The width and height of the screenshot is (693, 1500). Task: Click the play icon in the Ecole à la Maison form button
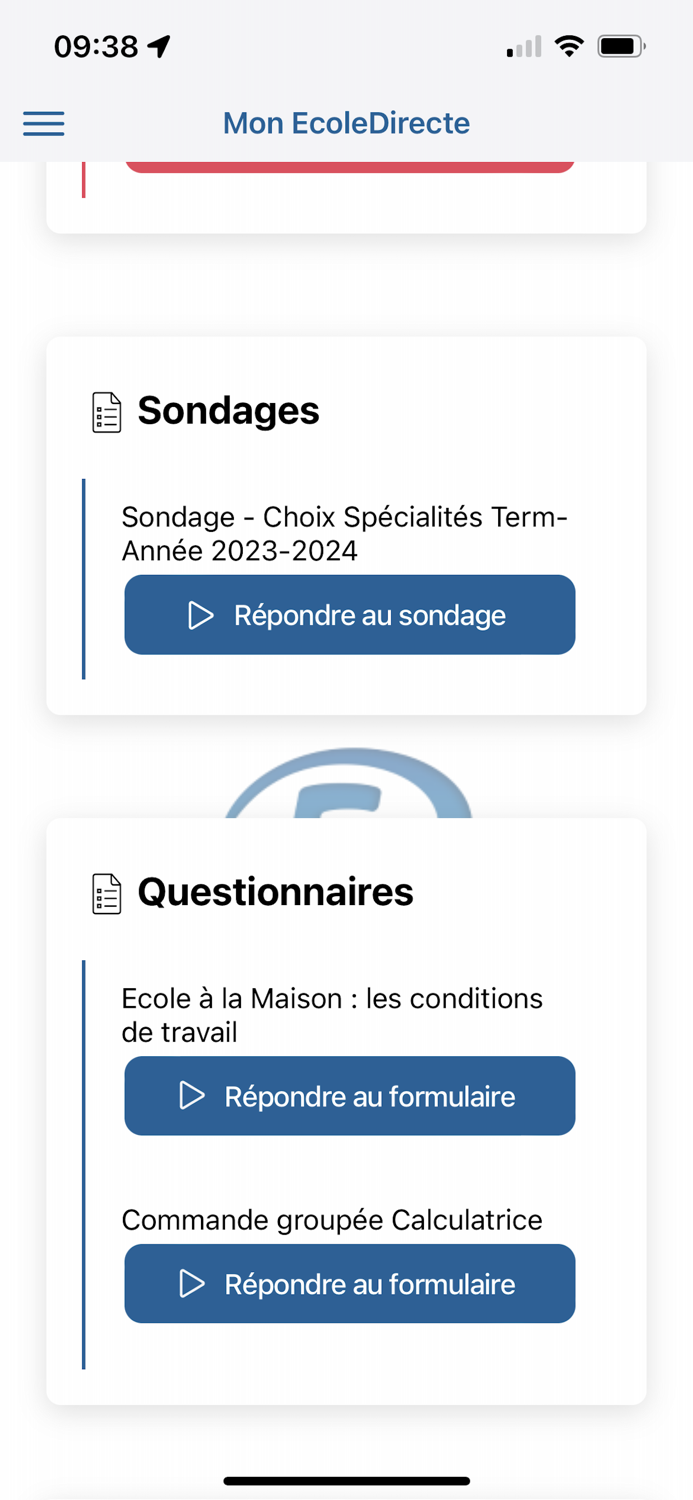[x=189, y=1096]
